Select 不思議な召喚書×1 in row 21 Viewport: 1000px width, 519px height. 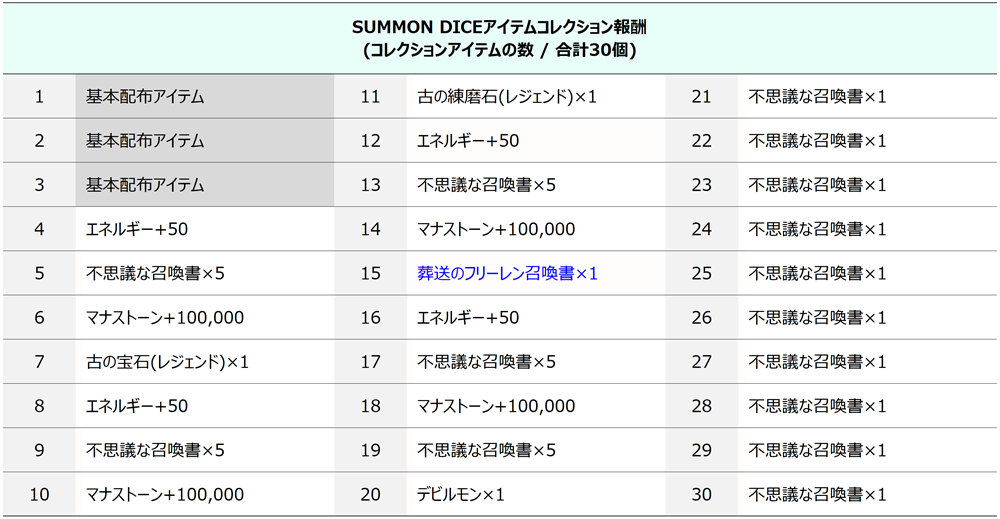818,97
